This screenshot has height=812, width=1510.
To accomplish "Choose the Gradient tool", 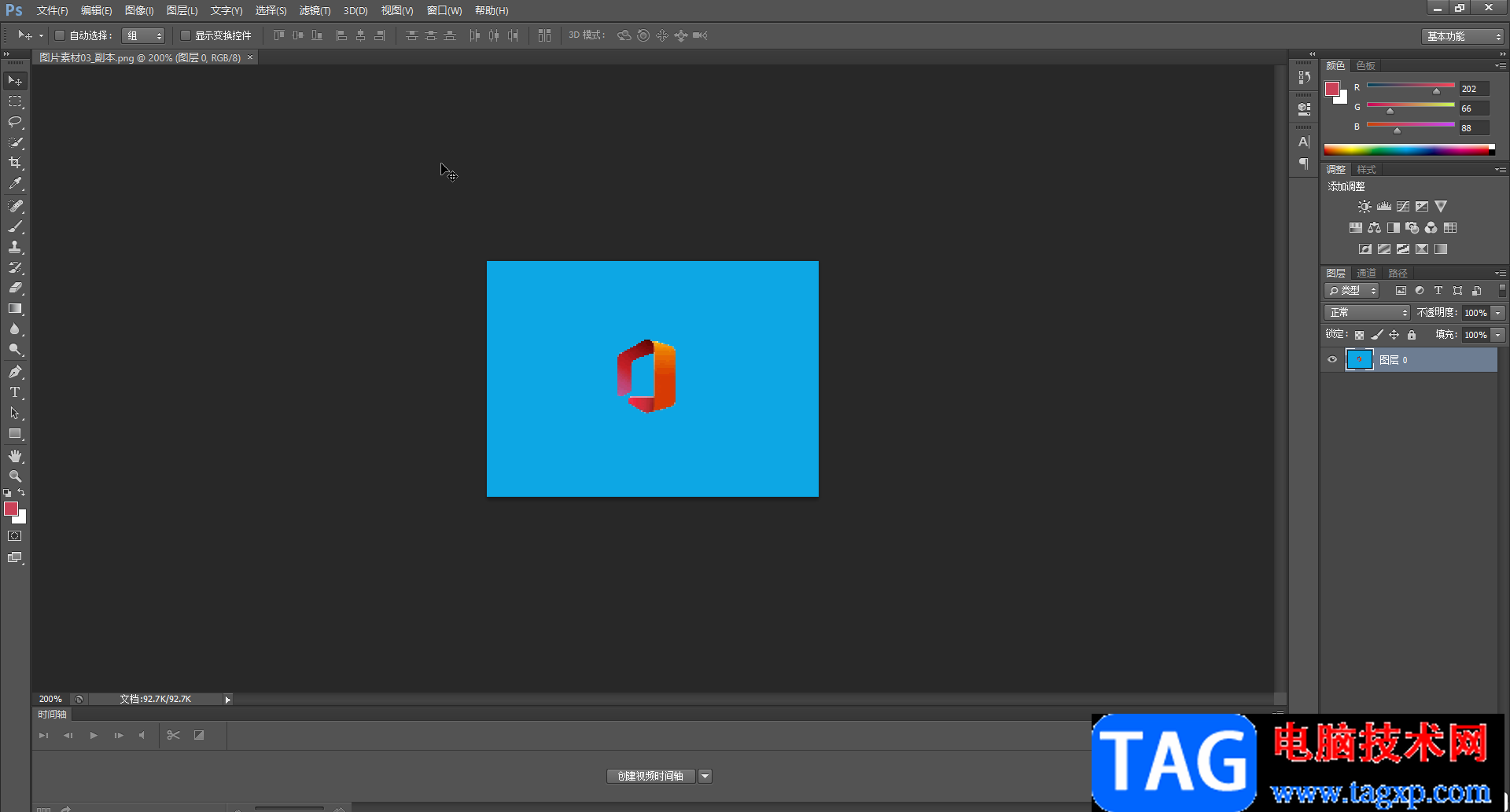I will (15, 309).
